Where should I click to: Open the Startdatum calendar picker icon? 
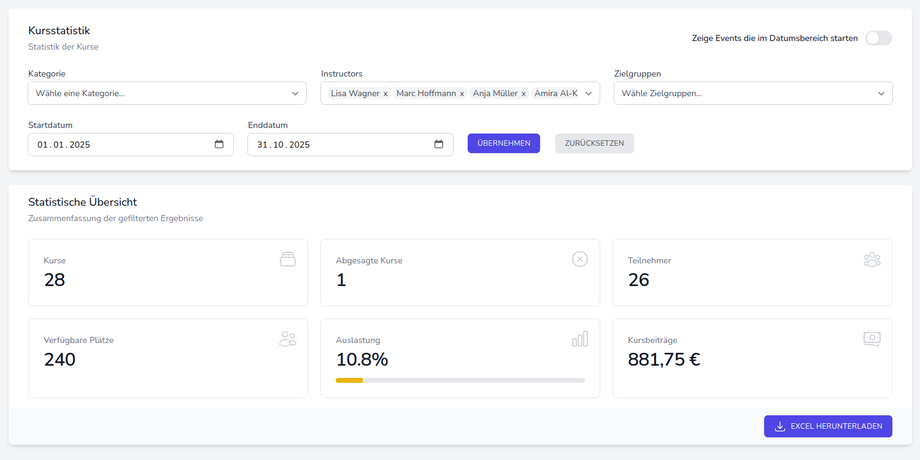click(219, 144)
